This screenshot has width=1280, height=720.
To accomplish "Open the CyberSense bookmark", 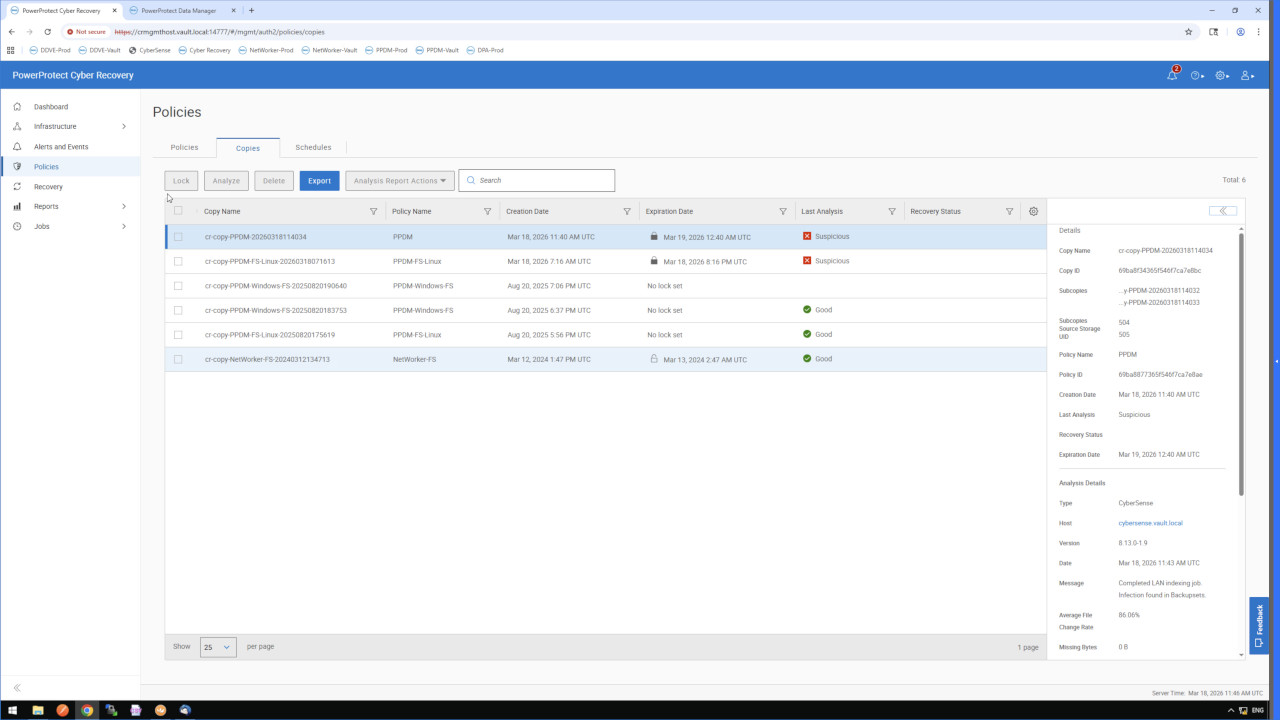I will coord(150,50).
